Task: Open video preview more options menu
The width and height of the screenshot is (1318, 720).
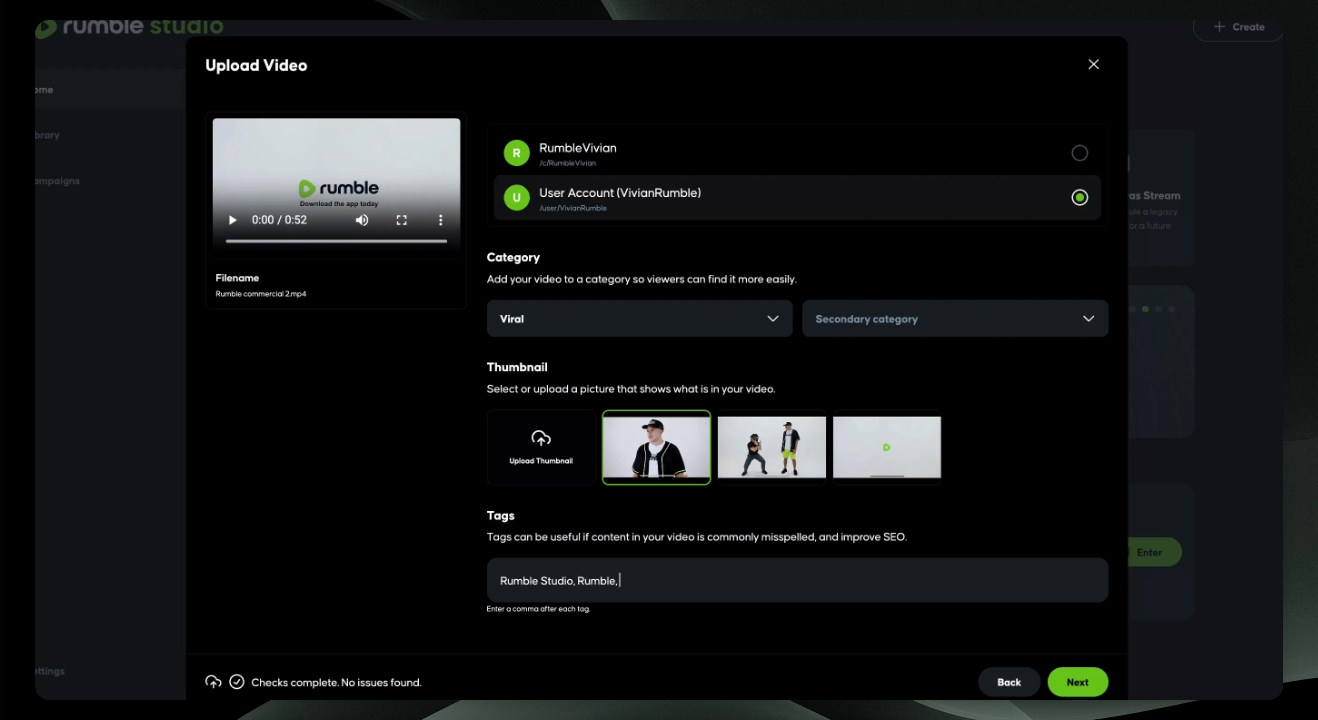Action: tap(440, 220)
